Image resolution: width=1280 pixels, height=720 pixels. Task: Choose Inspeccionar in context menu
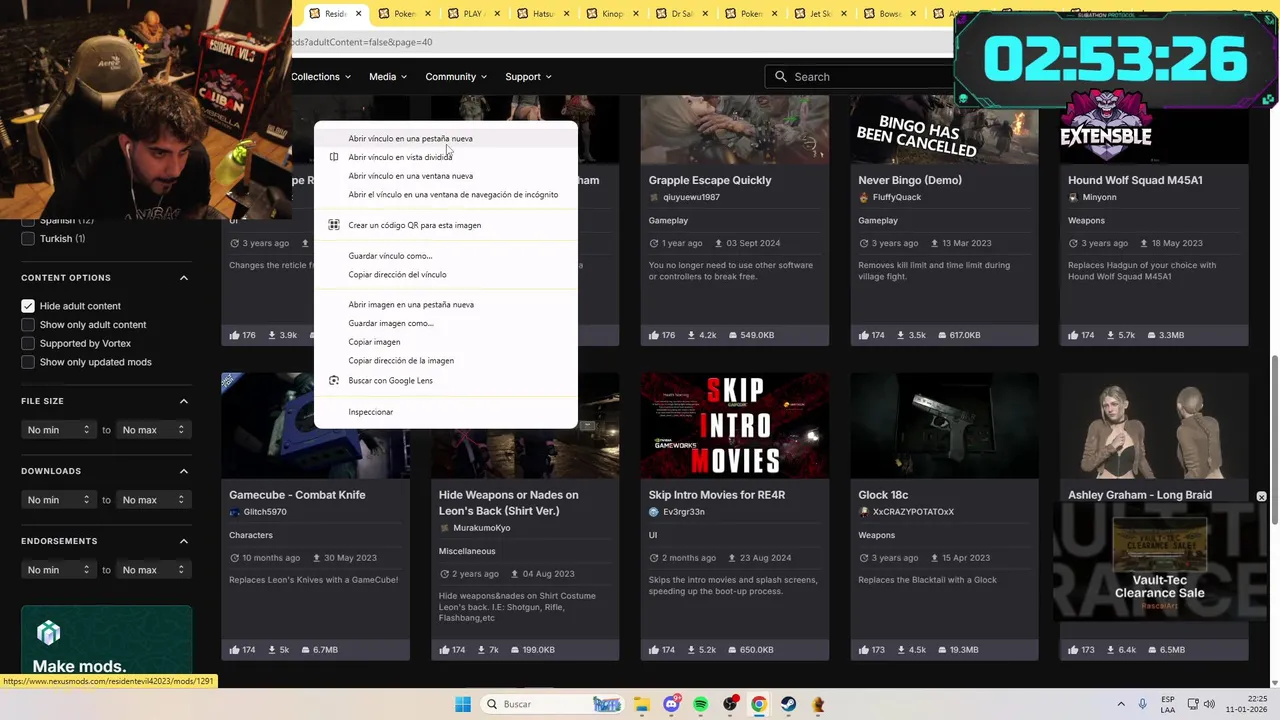445,412
